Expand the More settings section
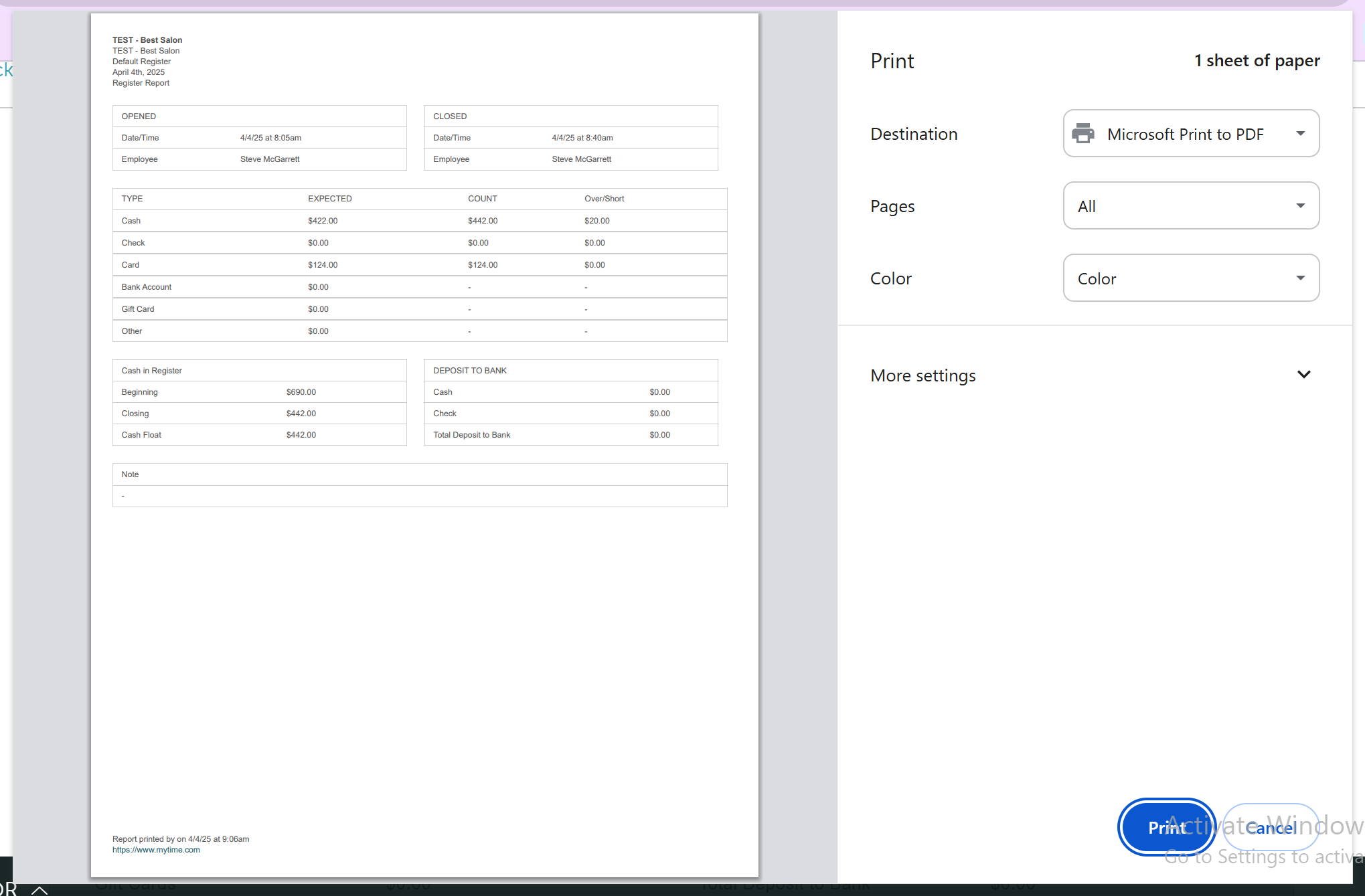Viewport: 1365px width, 896px height. 923,375
